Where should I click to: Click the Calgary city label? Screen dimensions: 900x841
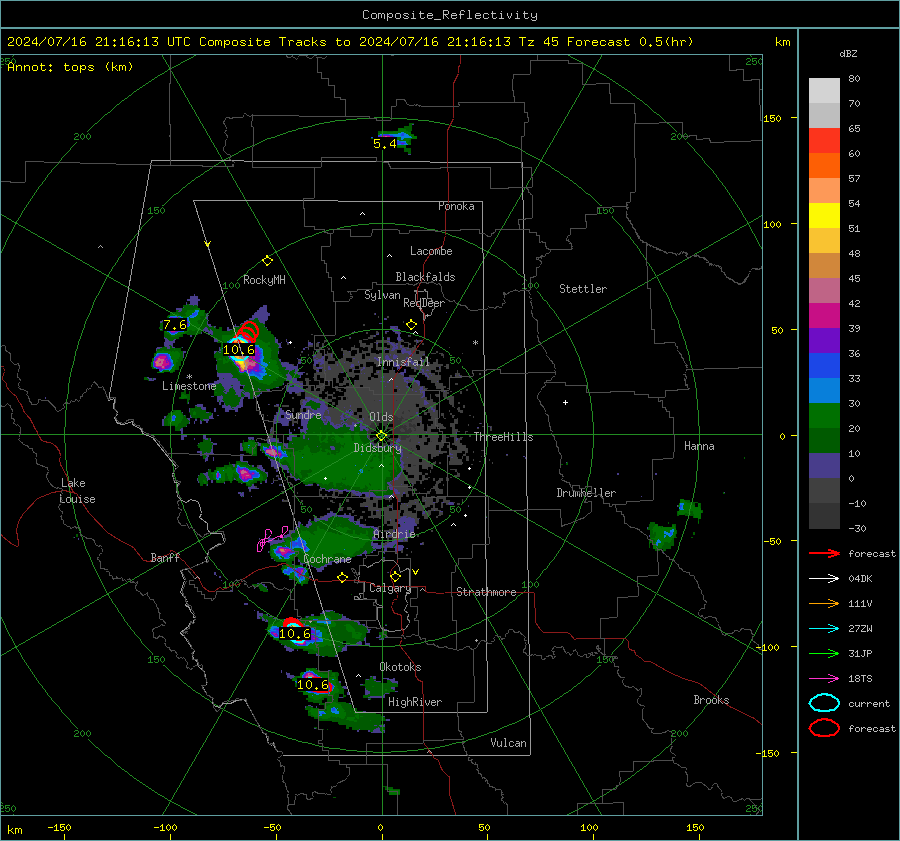pyautogui.click(x=390, y=588)
